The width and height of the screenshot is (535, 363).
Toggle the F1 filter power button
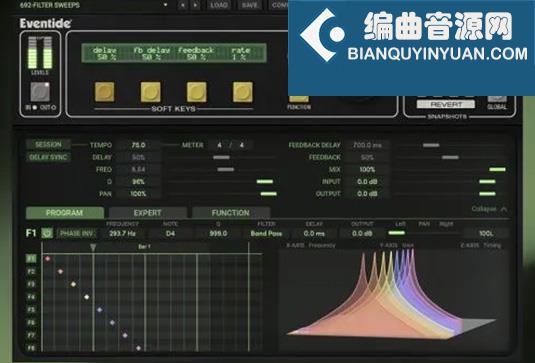(47, 233)
